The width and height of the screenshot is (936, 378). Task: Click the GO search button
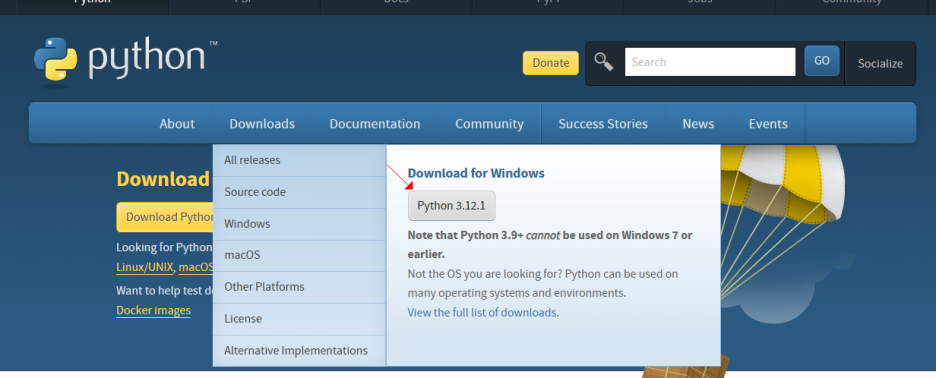pos(821,61)
